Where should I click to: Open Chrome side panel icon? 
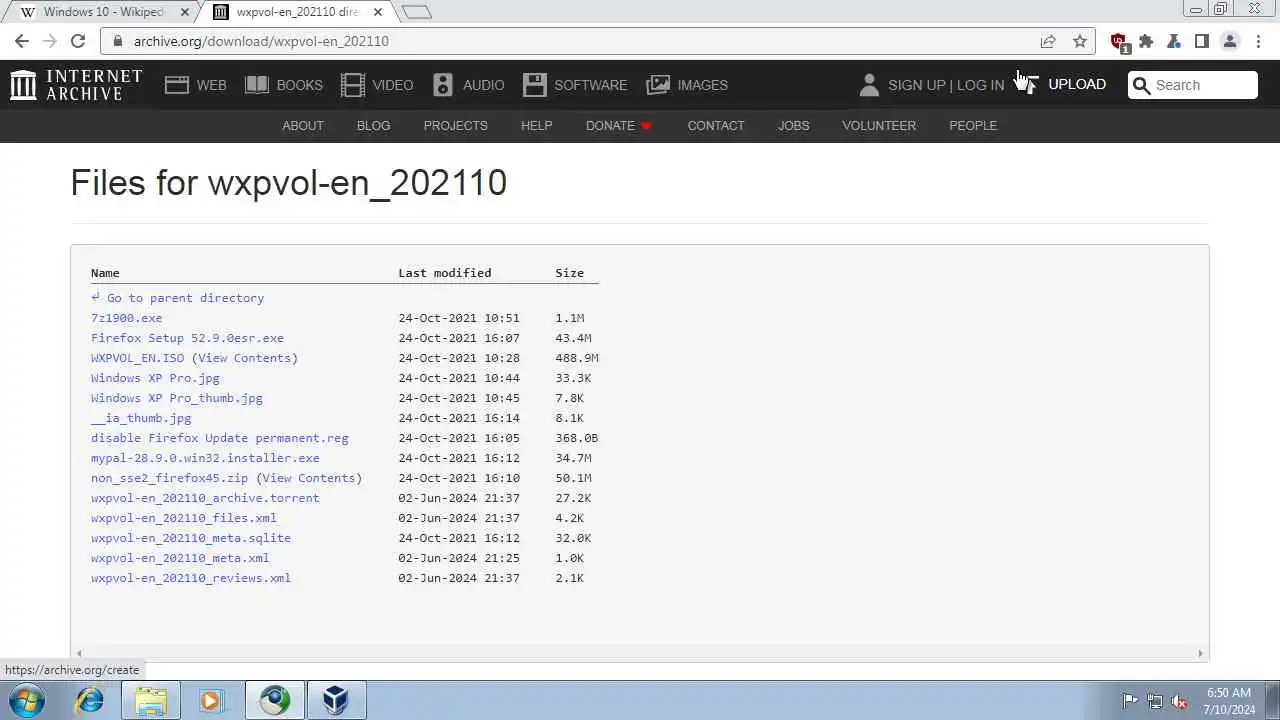coord(1202,41)
